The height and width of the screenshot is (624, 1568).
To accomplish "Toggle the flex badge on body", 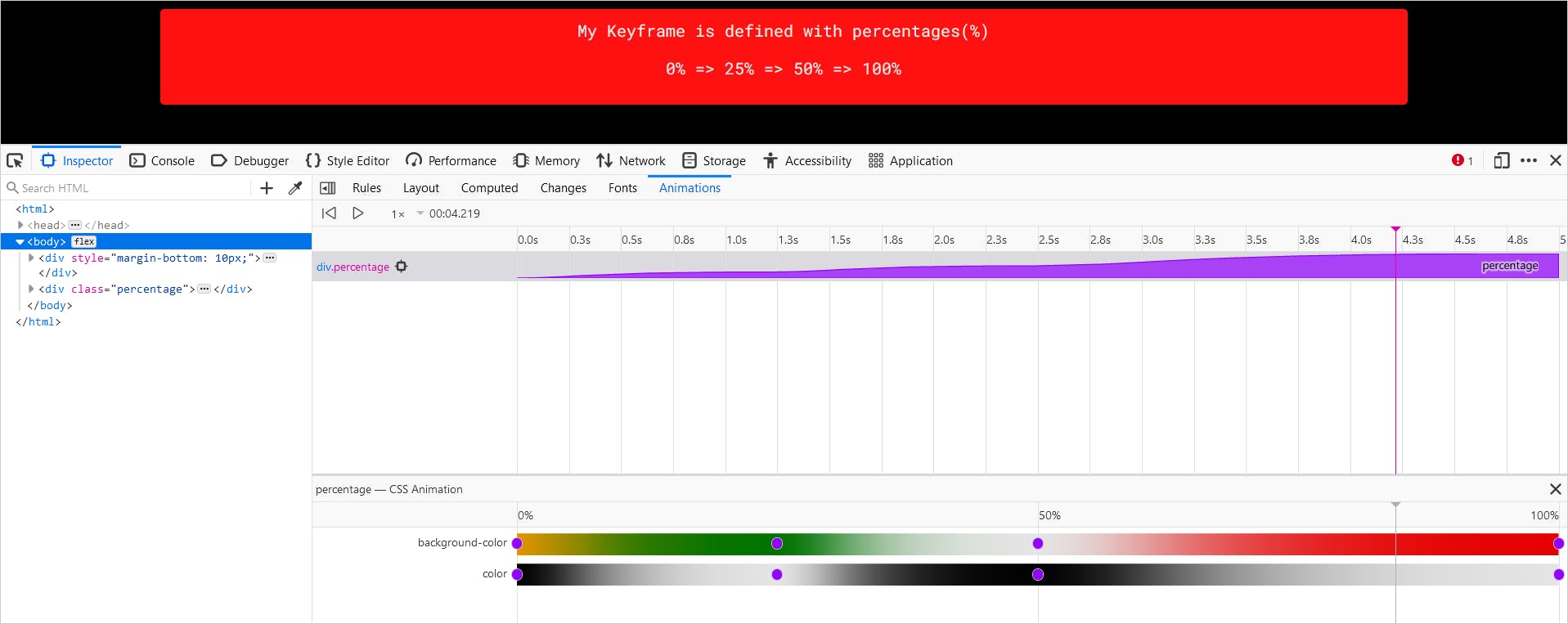I will tap(84, 241).
